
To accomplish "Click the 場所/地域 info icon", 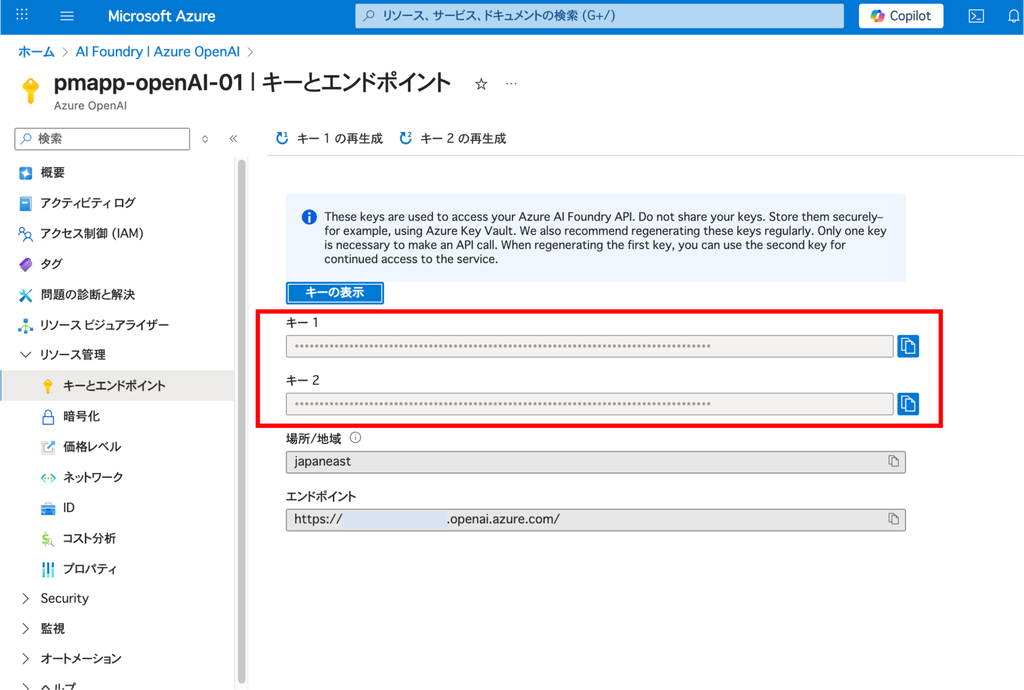I will pos(355,437).
